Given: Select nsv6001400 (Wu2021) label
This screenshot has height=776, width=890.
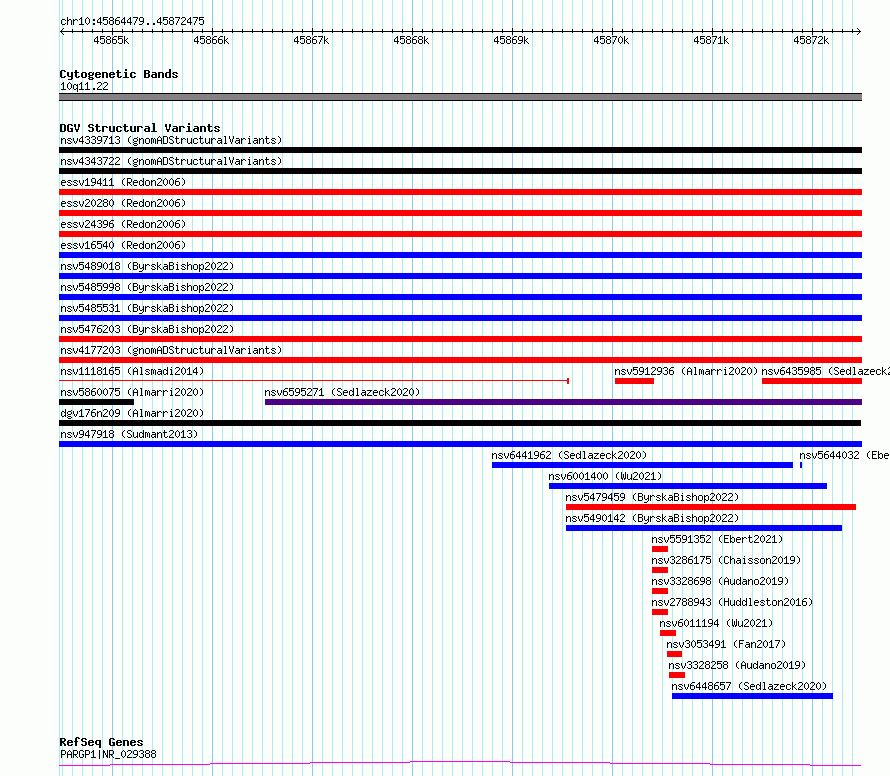Looking at the screenshot, I should click(605, 476).
